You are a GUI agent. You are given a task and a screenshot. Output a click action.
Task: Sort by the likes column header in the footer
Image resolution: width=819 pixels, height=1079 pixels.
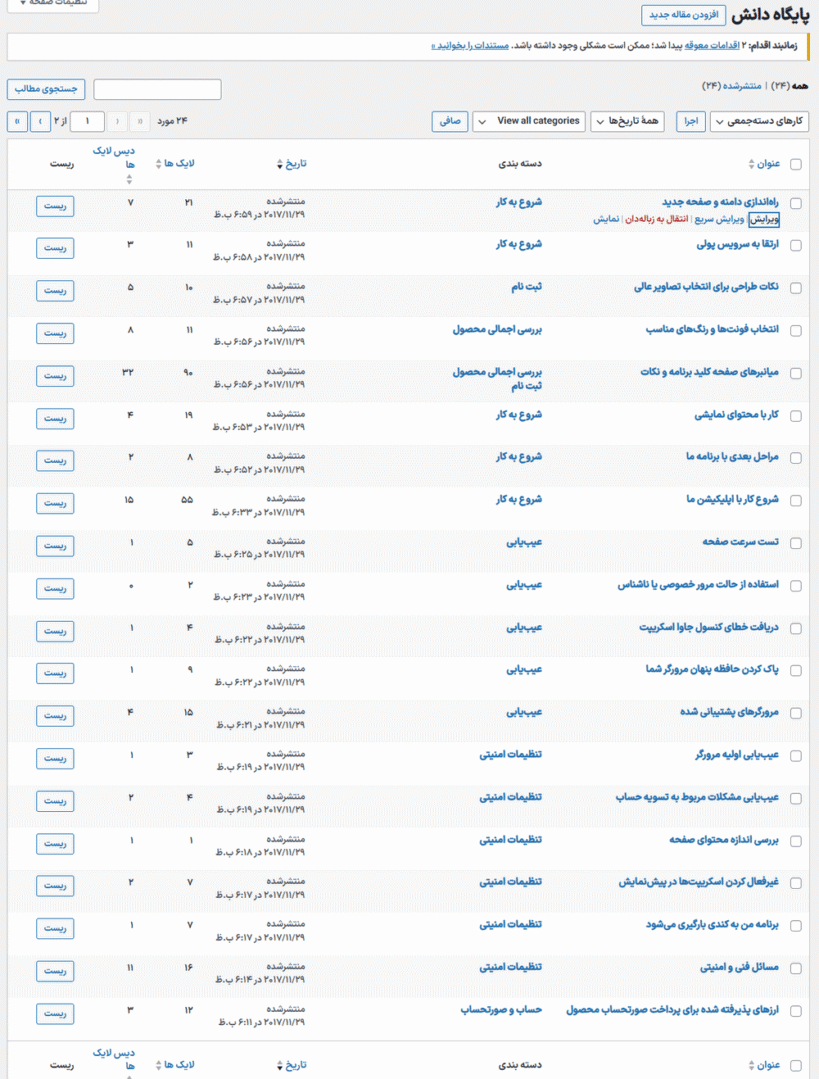(x=175, y=1065)
